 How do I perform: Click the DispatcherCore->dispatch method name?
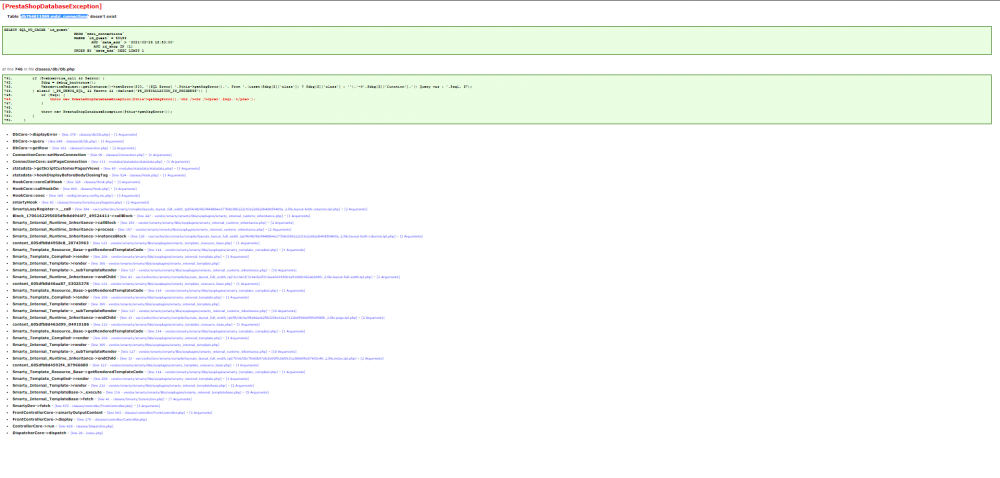pos(40,433)
